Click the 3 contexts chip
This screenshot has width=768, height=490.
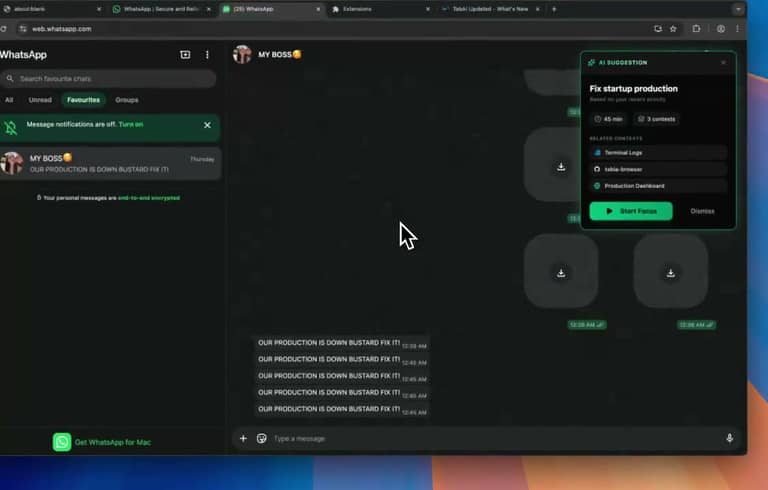click(657, 119)
